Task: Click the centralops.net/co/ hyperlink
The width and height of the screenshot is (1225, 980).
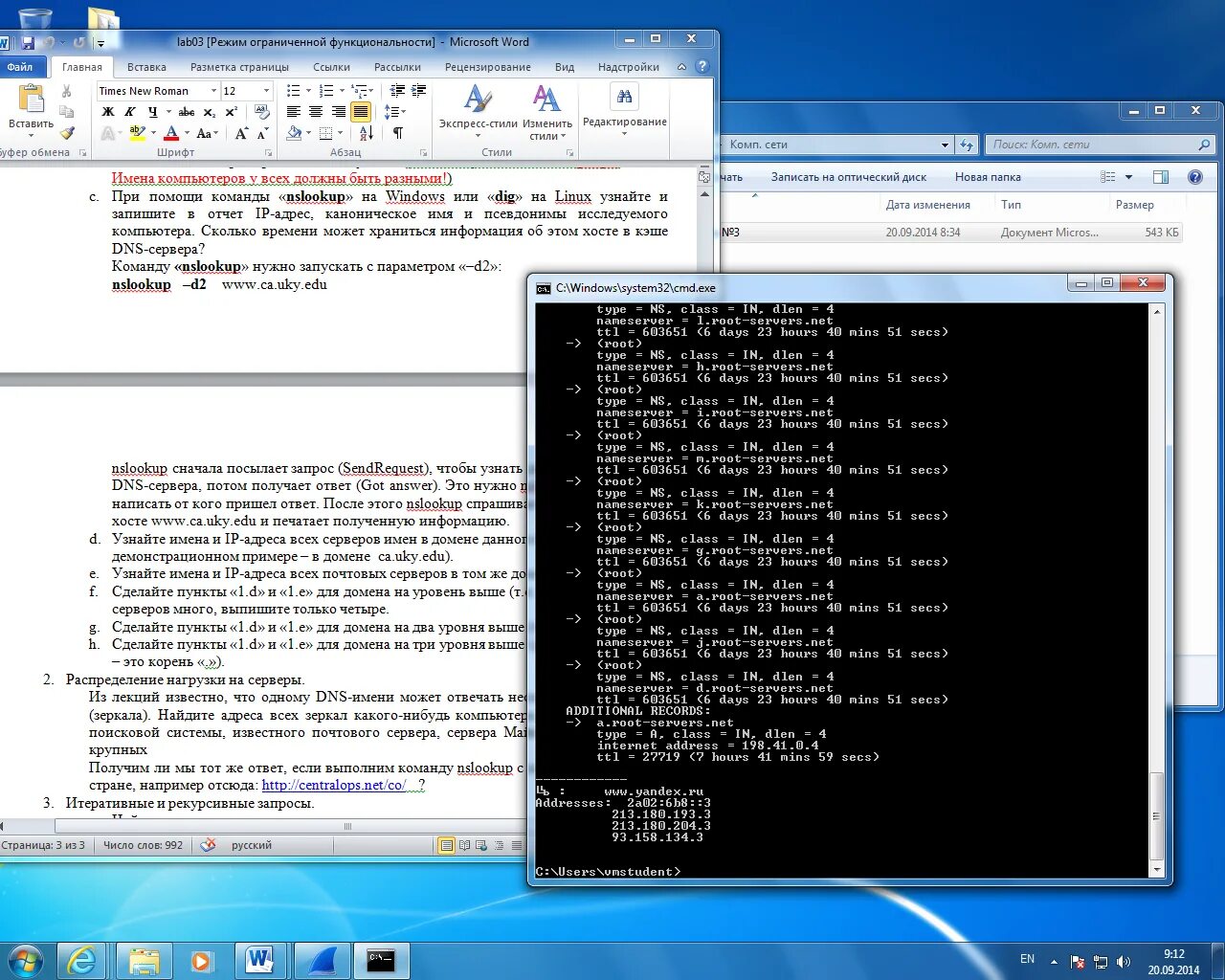Action: click(333, 785)
